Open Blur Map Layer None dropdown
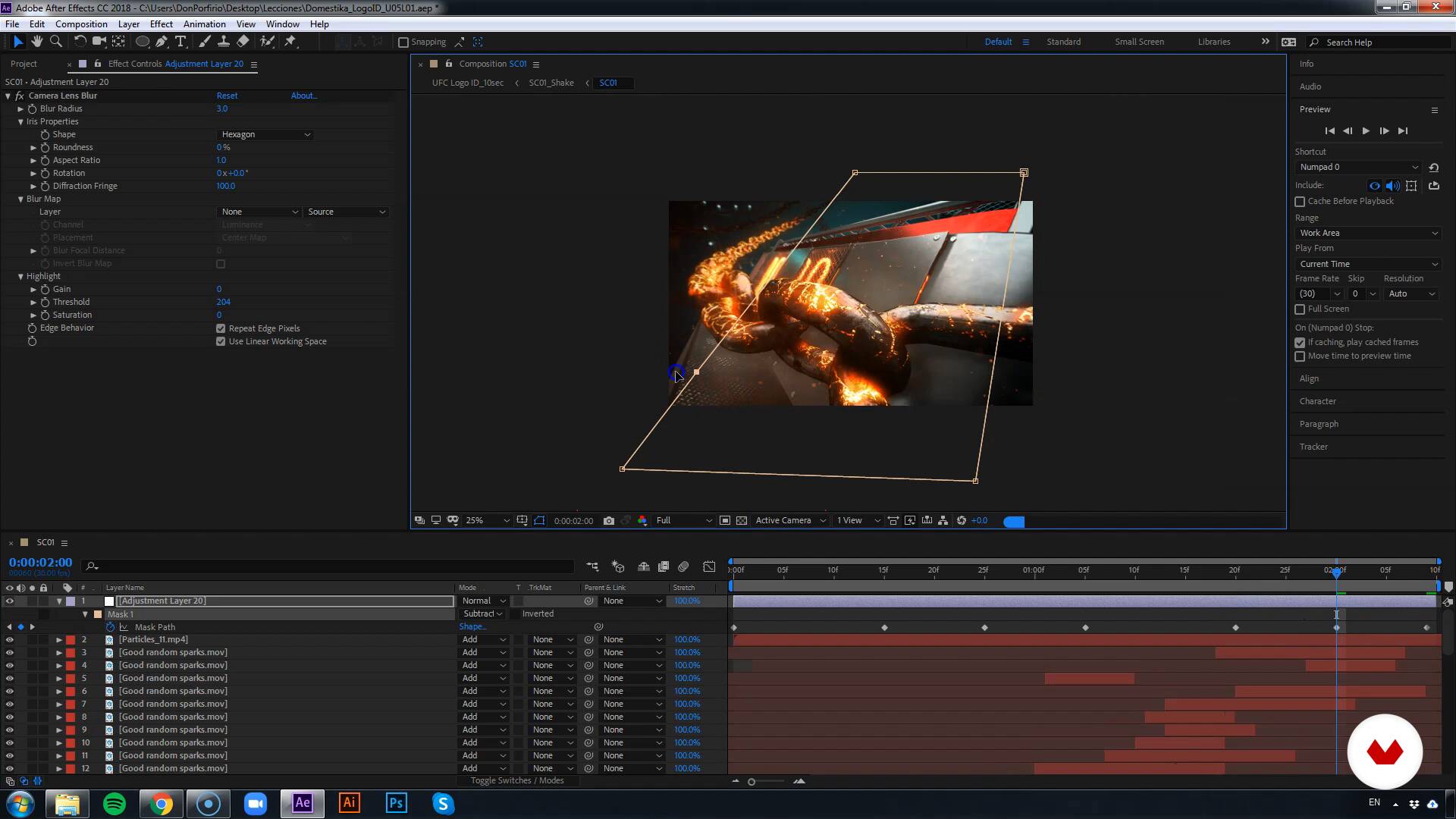 coord(259,212)
